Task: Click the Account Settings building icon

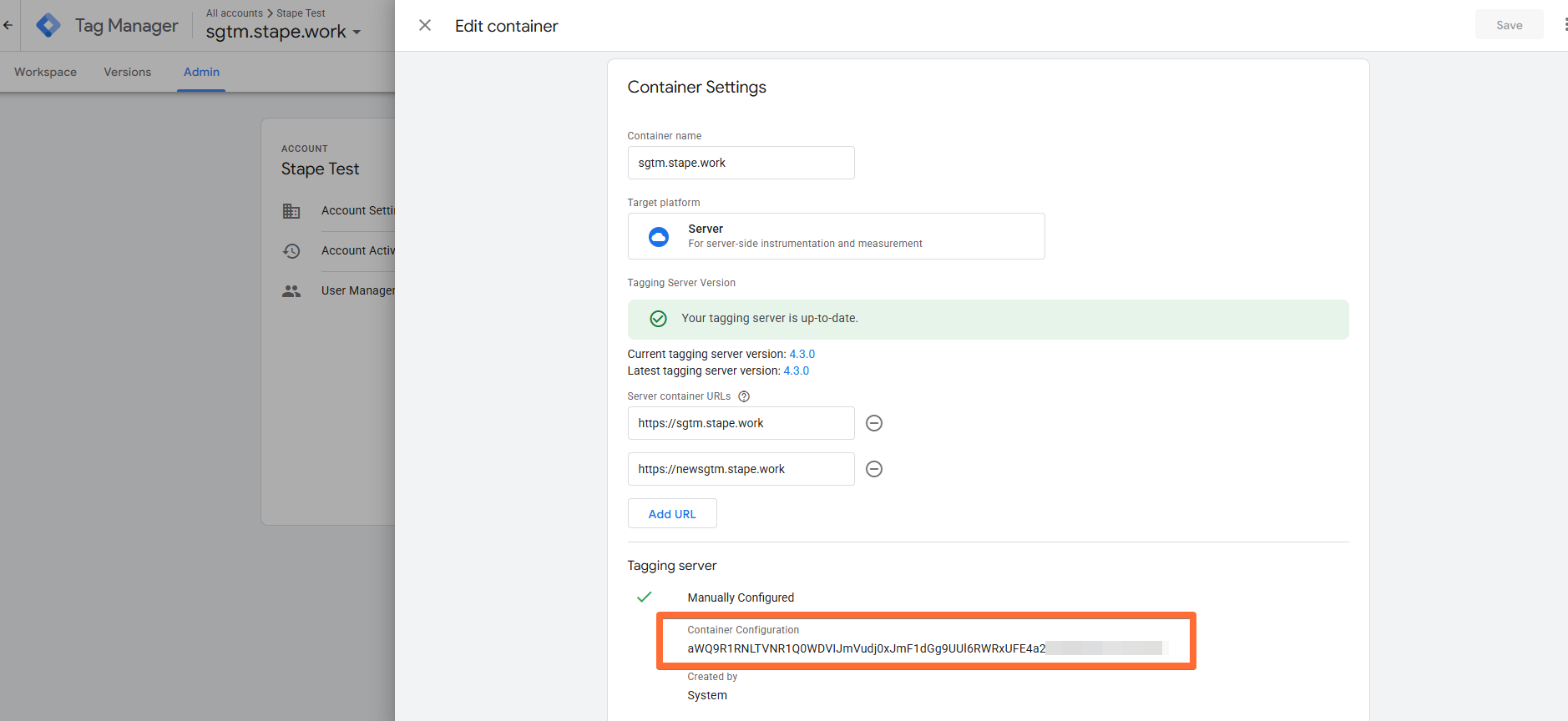Action: (291, 211)
